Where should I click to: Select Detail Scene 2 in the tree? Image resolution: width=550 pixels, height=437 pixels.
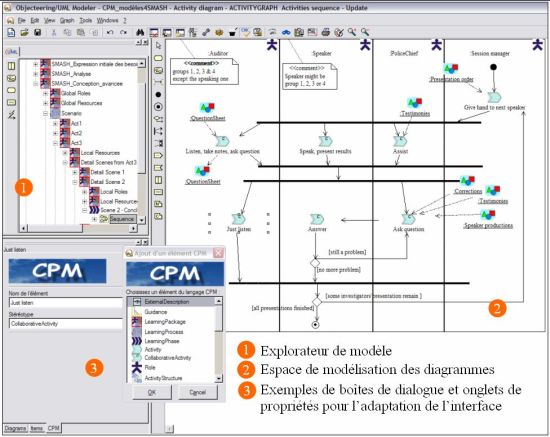coord(108,182)
